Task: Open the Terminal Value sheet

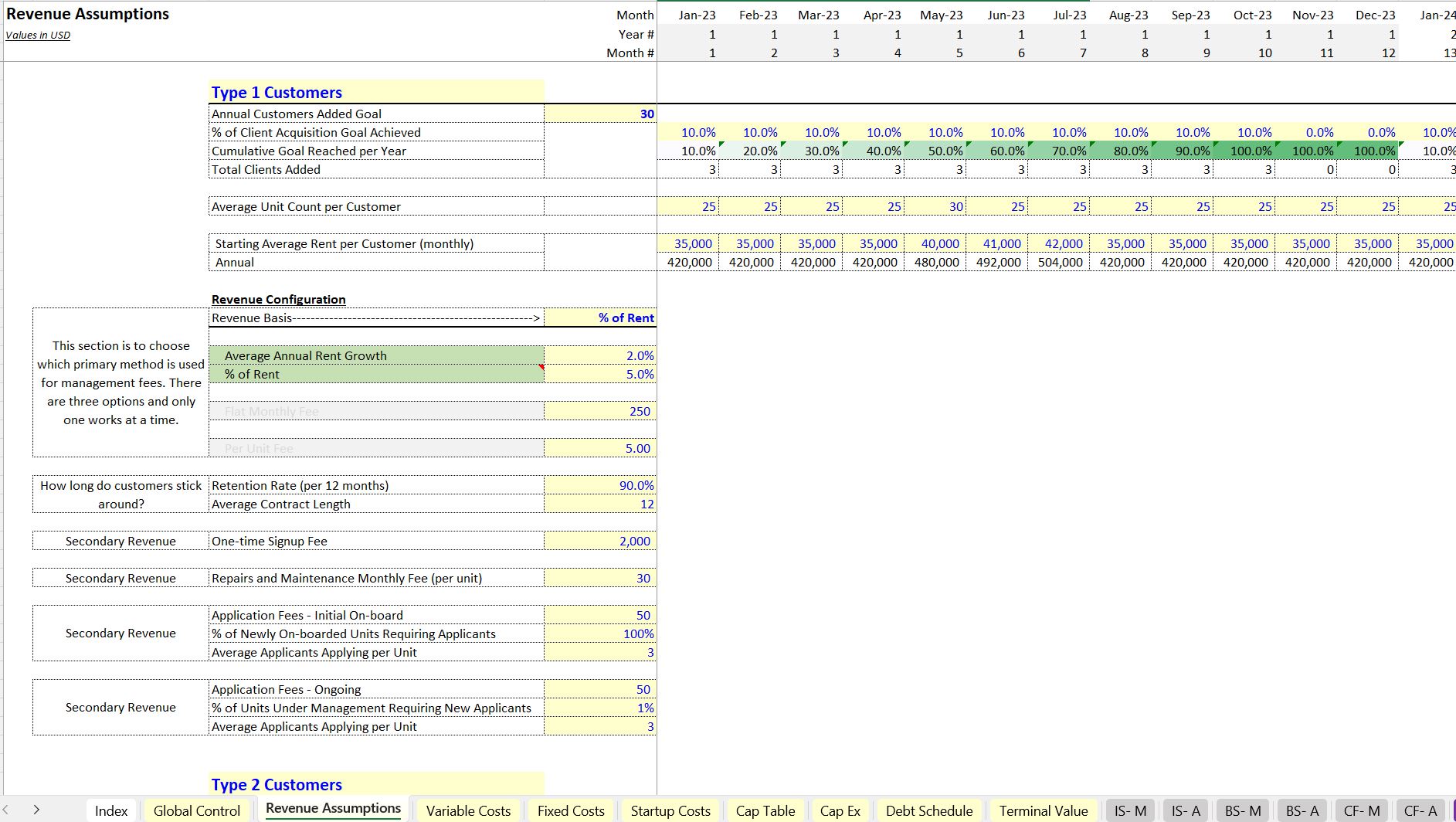Action: point(1044,810)
